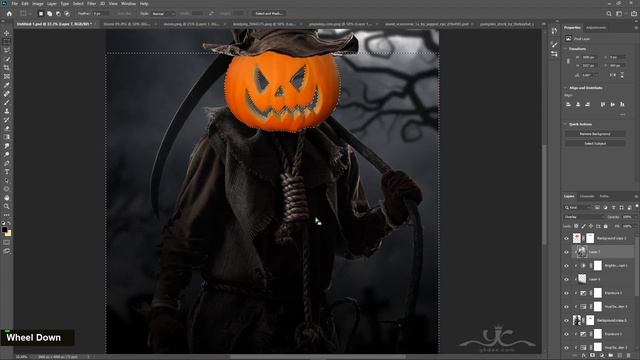Open the search icon at top right

point(609,13)
